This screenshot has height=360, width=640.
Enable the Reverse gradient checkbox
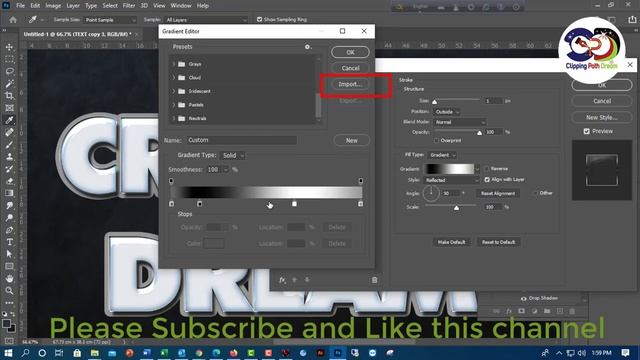click(x=487, y=169)
